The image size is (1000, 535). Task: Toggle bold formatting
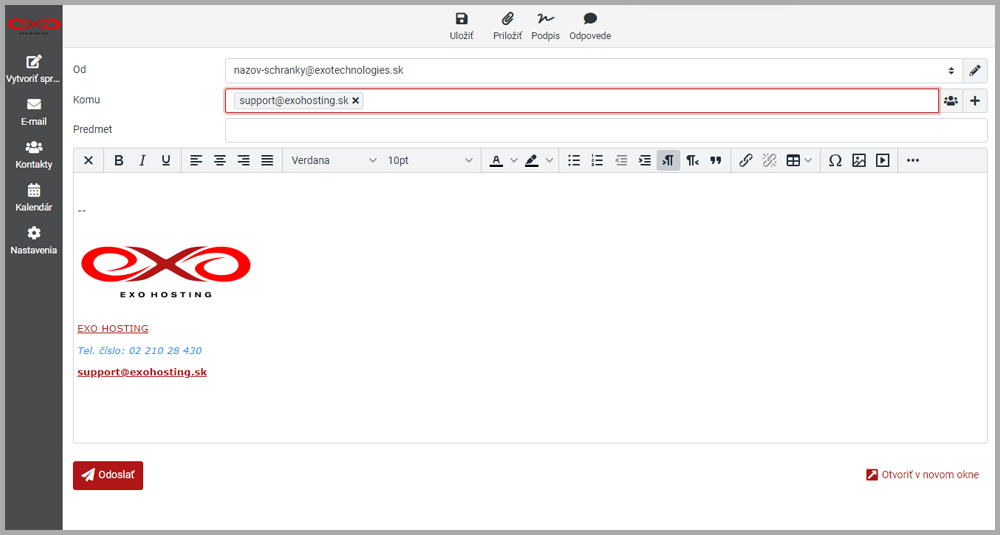(x=119, y=160)
